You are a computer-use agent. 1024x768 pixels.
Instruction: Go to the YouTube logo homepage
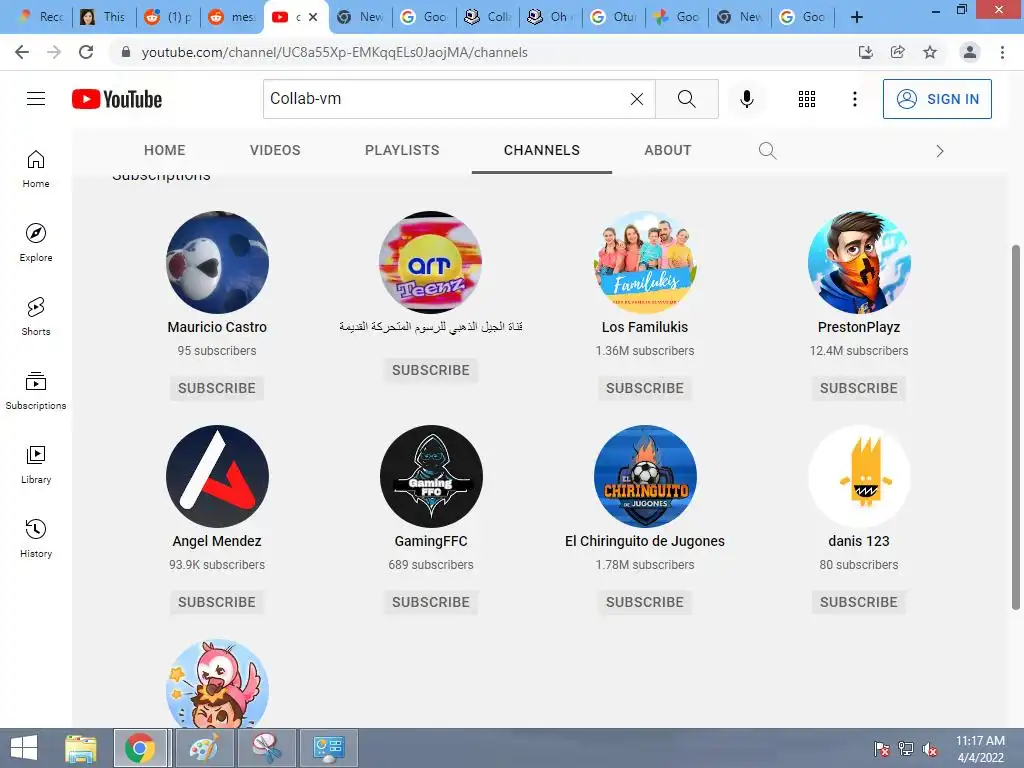(117, 99)
